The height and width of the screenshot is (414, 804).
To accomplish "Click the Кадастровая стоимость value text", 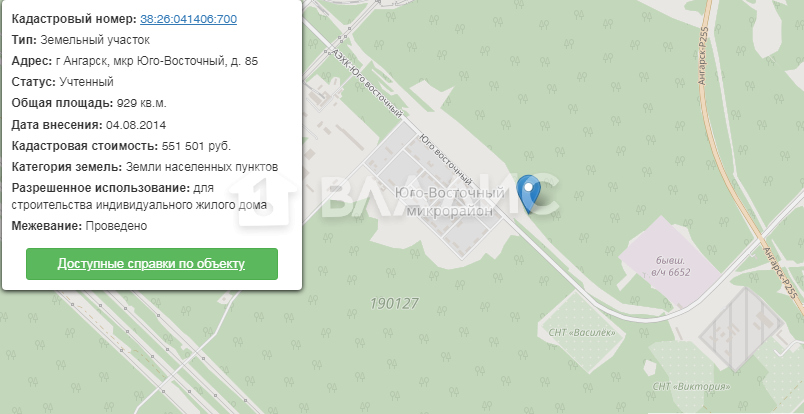I will 196,146.
